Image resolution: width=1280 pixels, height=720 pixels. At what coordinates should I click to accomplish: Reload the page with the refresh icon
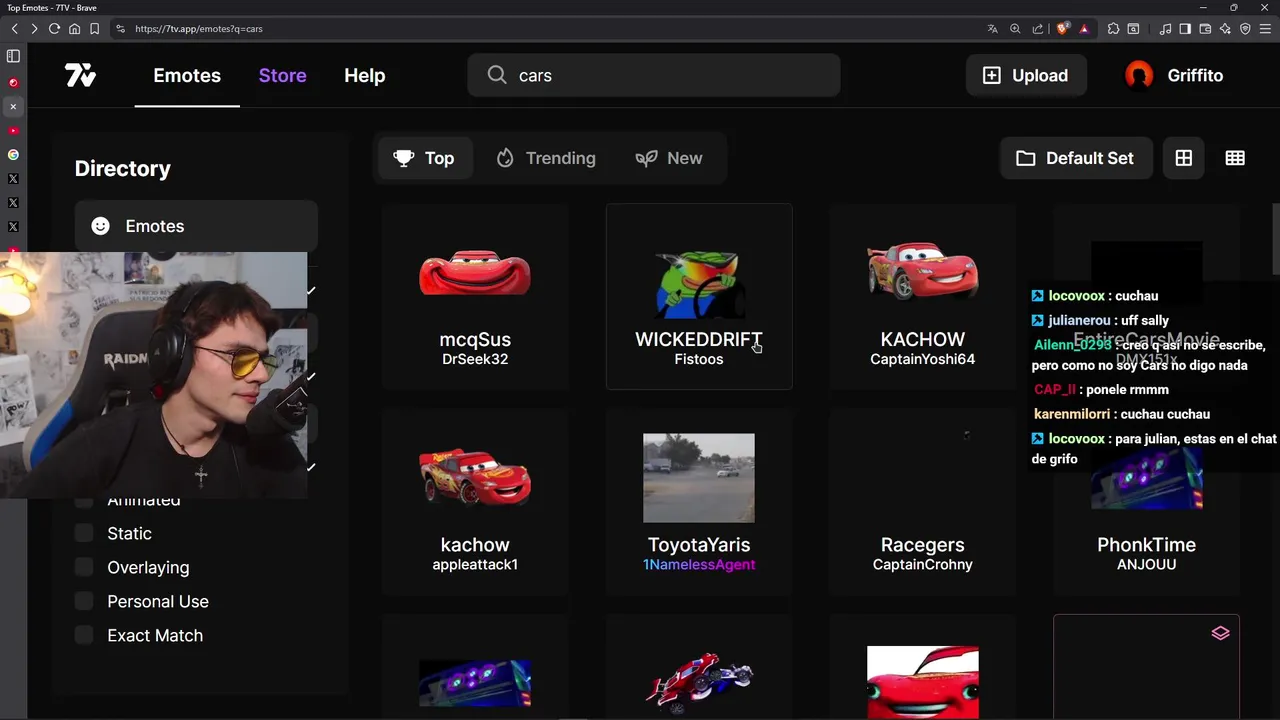point(54,29)
